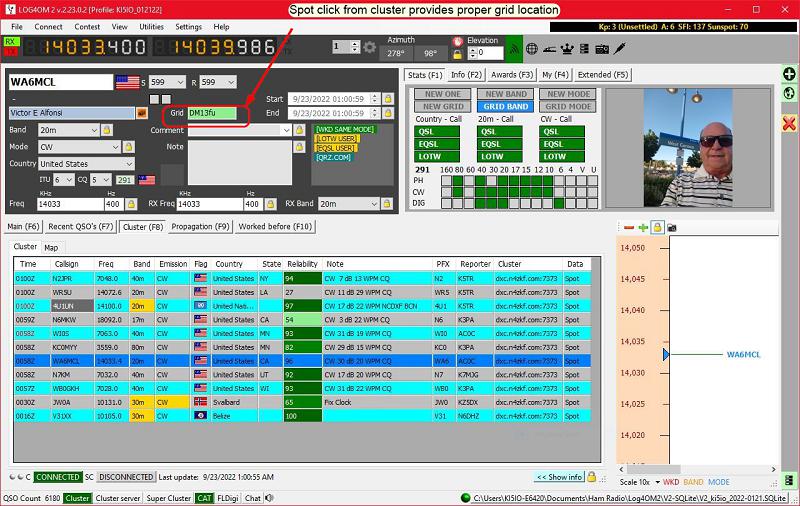Click the lock icon next to Show info
800x506 pixels.
[591, 477]
